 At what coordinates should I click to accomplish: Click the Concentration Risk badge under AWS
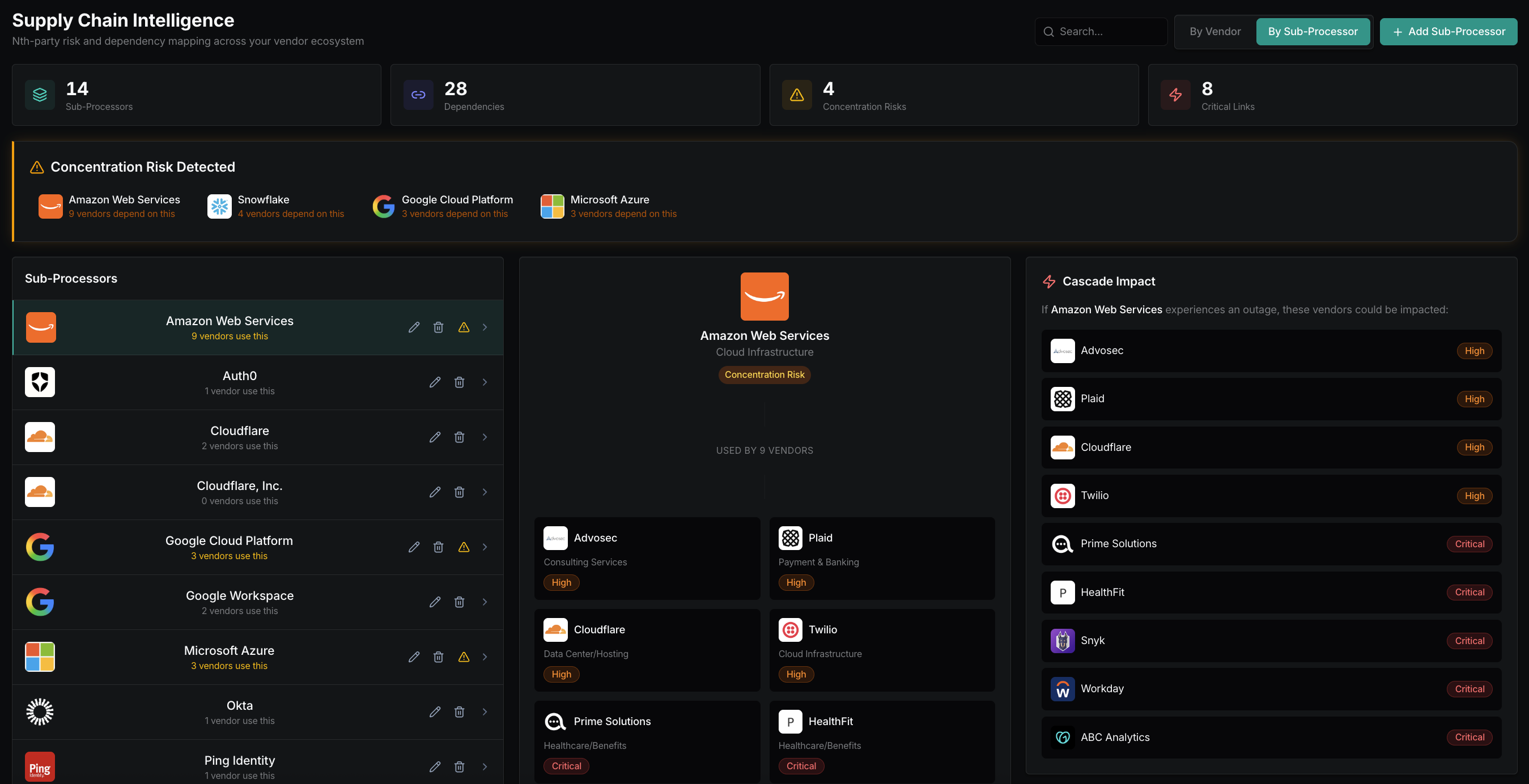coord(764,375)
